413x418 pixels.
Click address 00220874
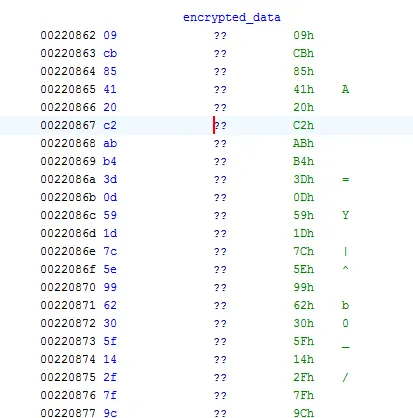(x=68, y=359)
